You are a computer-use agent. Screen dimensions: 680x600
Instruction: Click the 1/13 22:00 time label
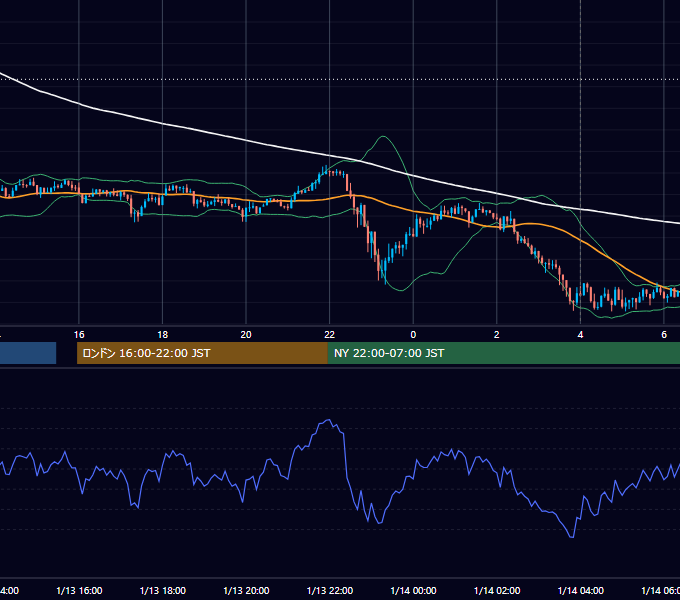point(330,590)
